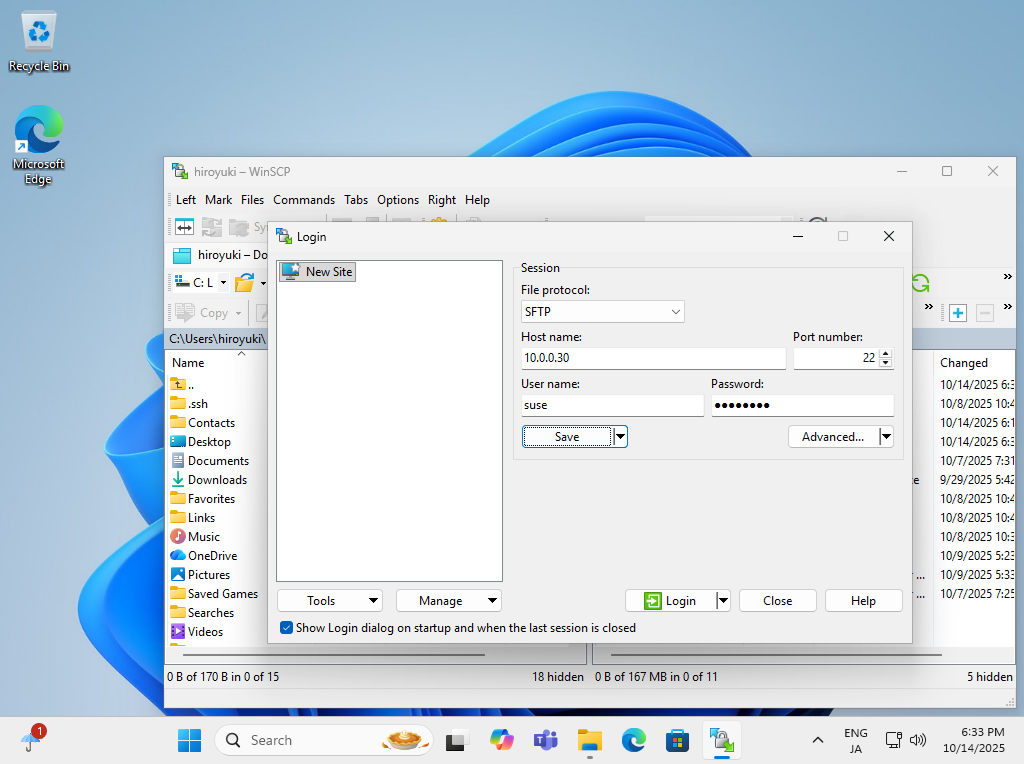Increase port number with the up arrow

[886, 353]
